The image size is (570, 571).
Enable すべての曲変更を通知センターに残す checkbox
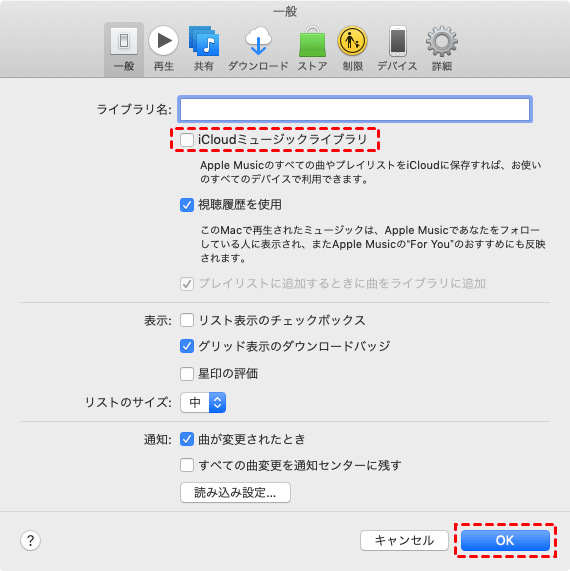187,465
